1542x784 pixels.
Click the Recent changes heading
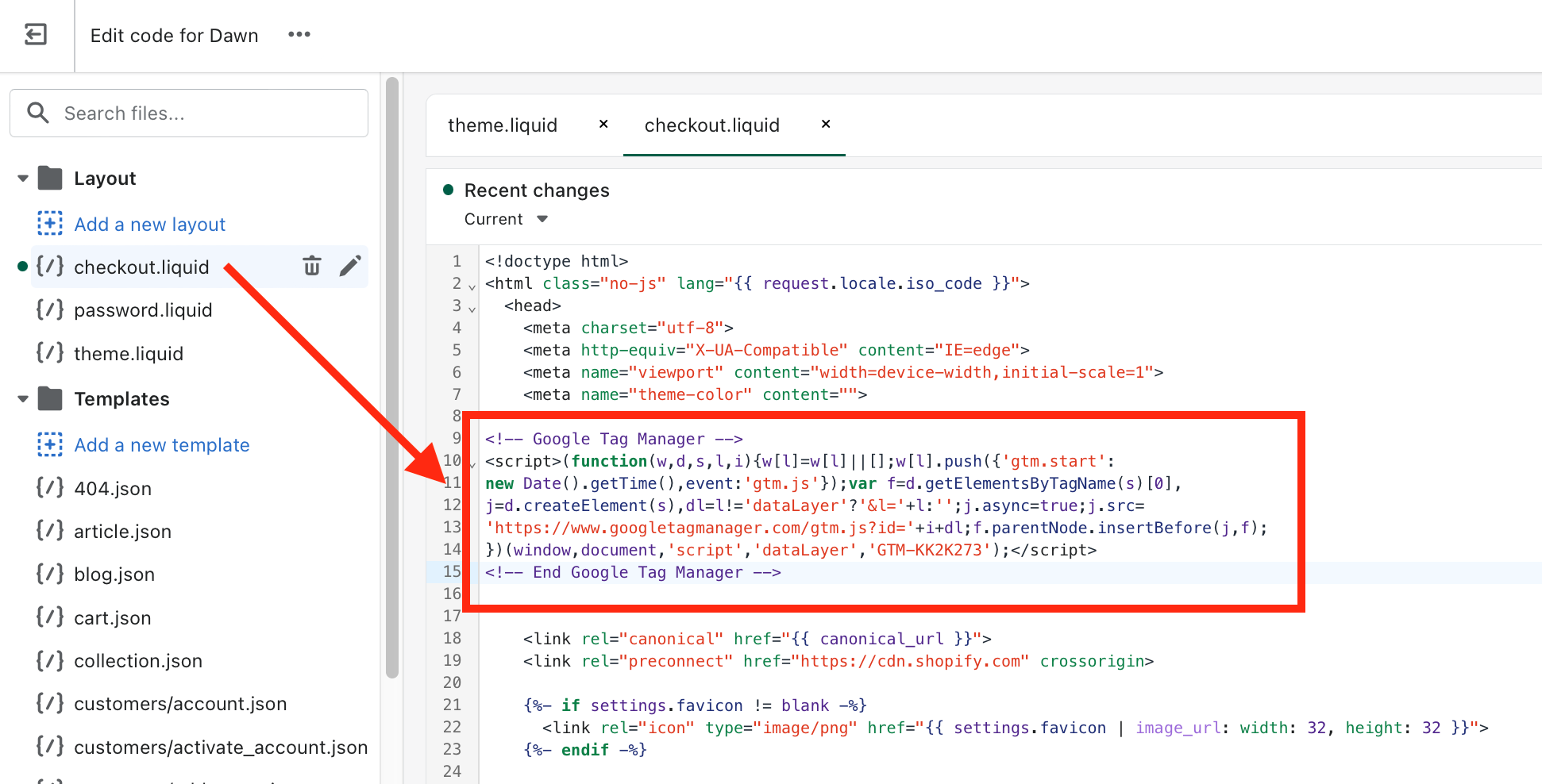(x=537, y=190)
